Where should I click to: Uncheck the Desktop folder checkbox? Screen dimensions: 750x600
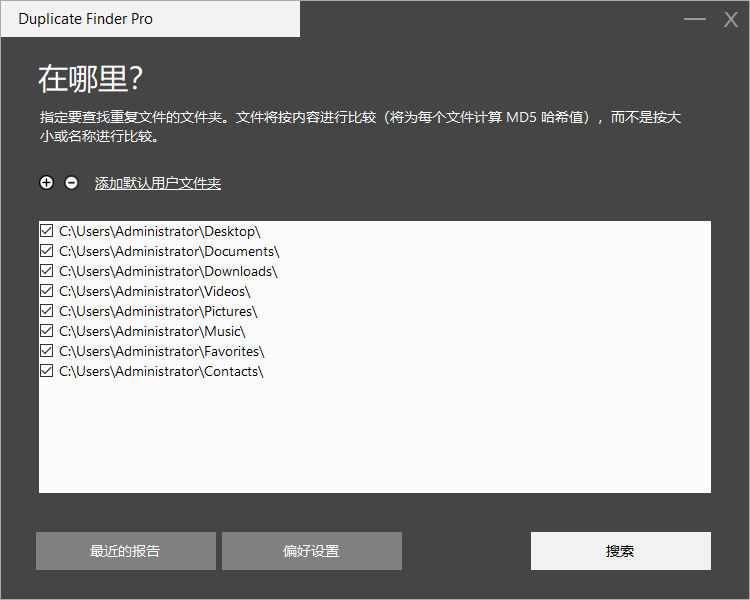click(x=46, y=231)
